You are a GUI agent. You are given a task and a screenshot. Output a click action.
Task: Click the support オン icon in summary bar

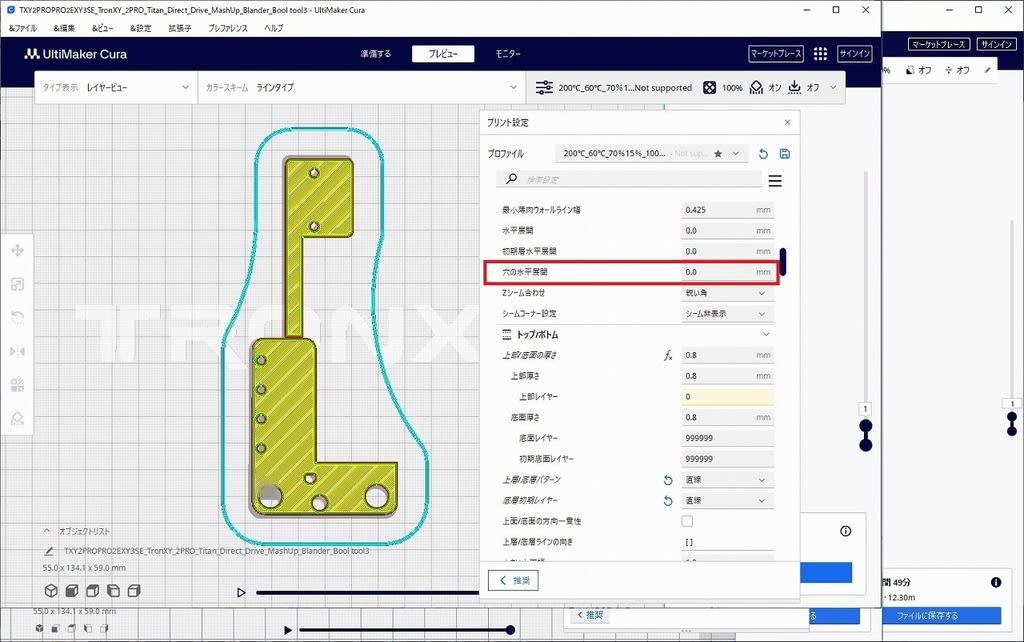click(756, 88)
